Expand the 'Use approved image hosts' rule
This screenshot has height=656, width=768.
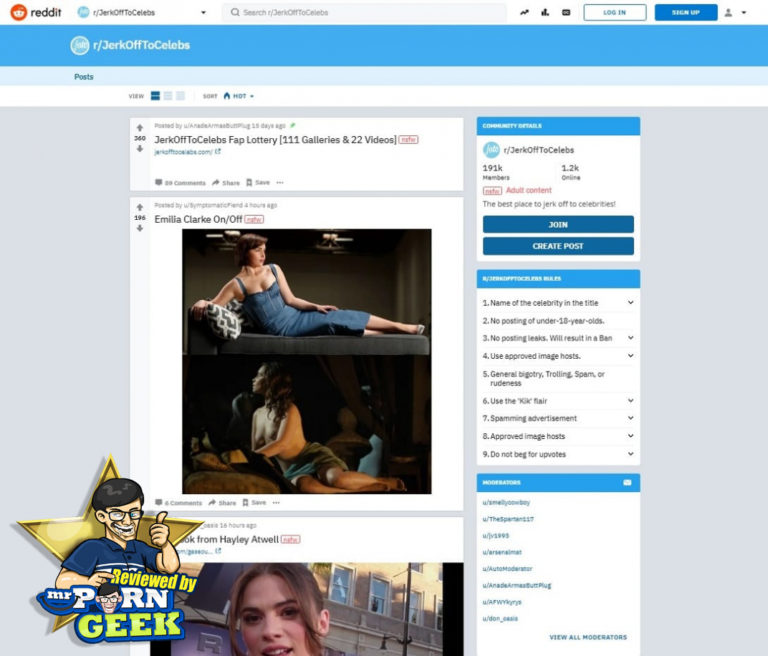[630, 355]
